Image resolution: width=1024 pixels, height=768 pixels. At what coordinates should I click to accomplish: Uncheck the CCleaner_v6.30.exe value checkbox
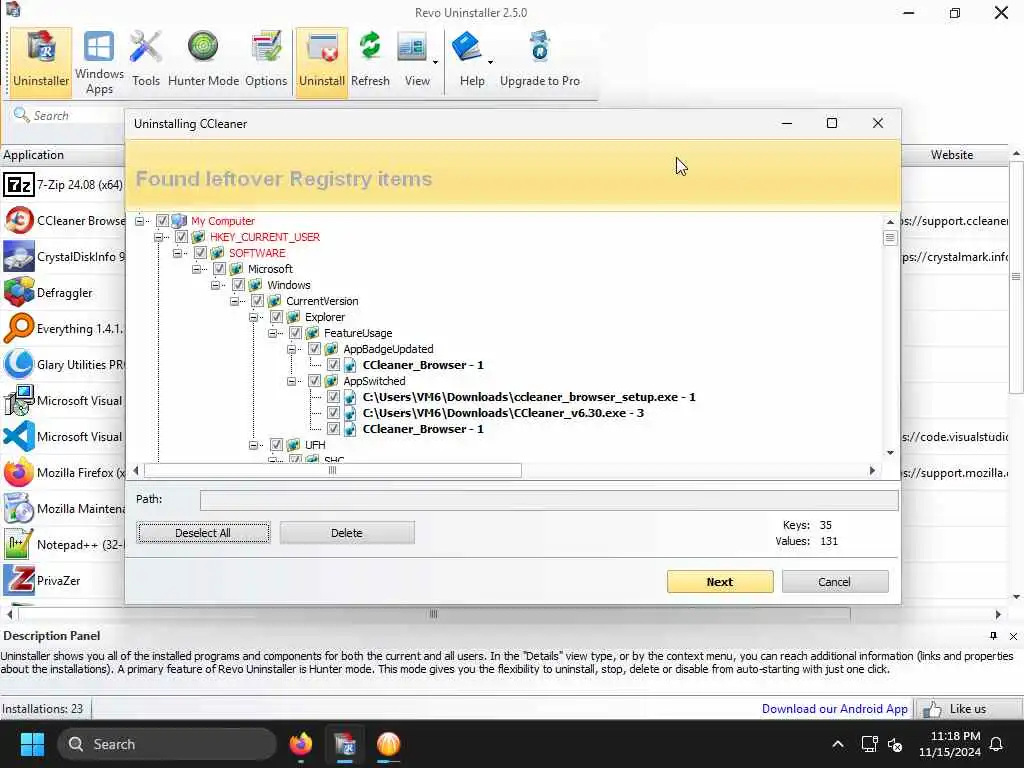click(x=333, y=413)
